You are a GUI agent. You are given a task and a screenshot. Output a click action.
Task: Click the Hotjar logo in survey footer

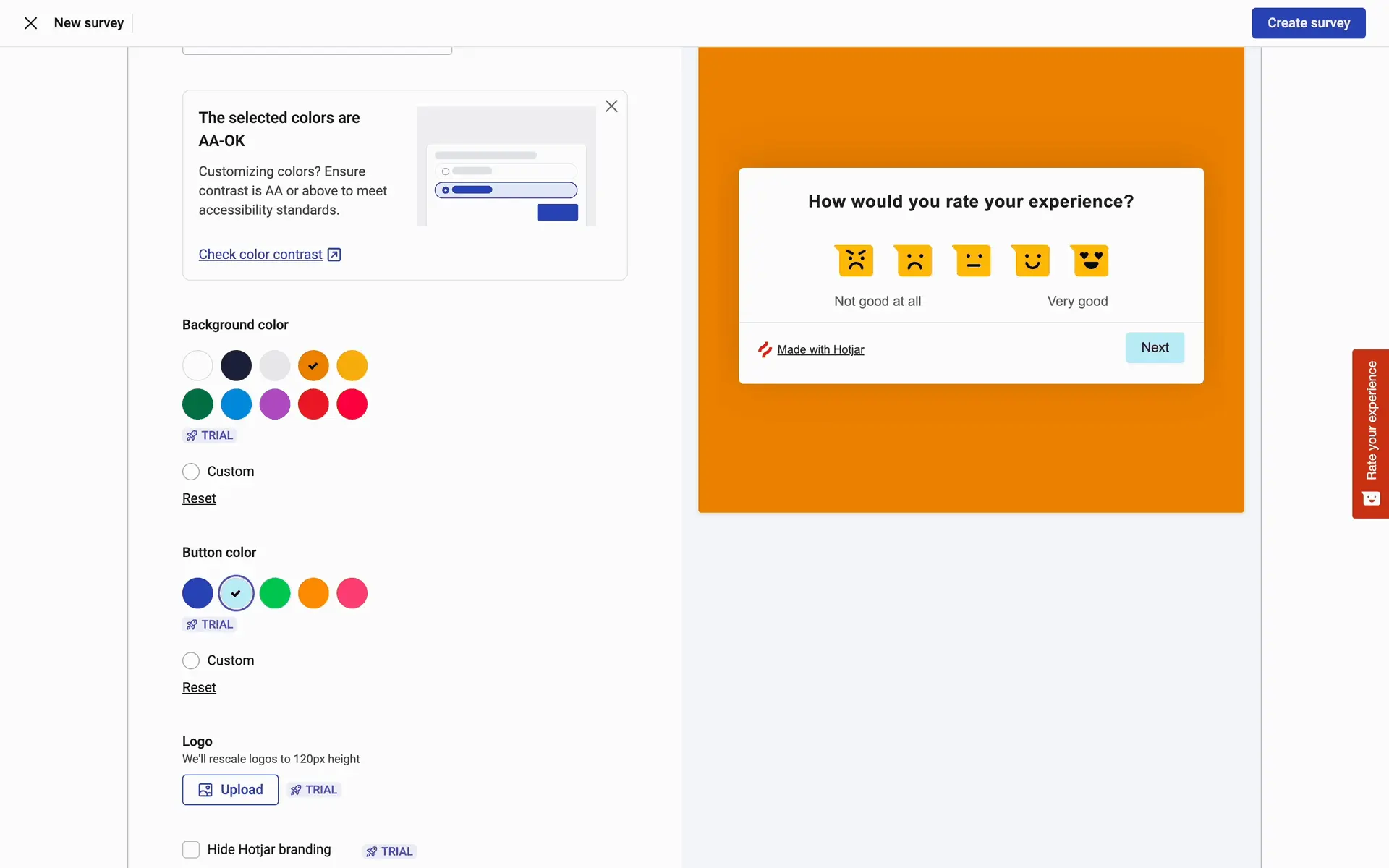pos(765,350)
